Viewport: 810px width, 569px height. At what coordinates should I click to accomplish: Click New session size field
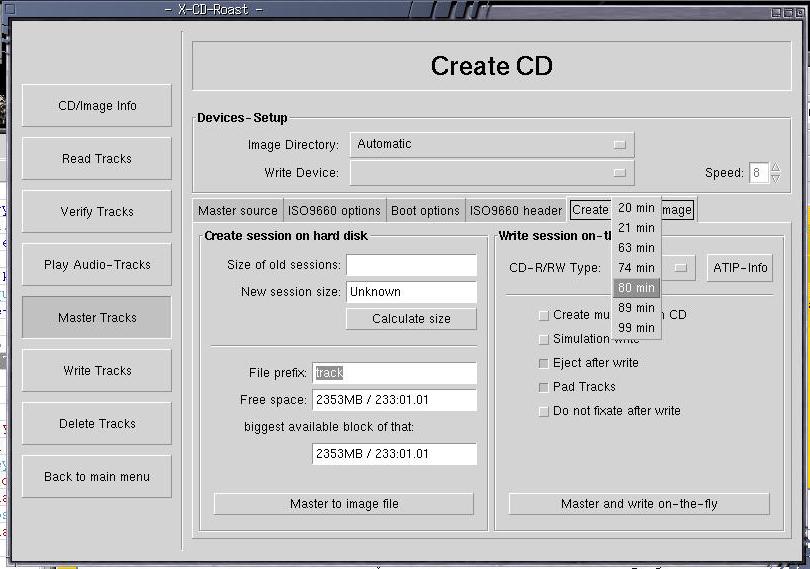411,292
